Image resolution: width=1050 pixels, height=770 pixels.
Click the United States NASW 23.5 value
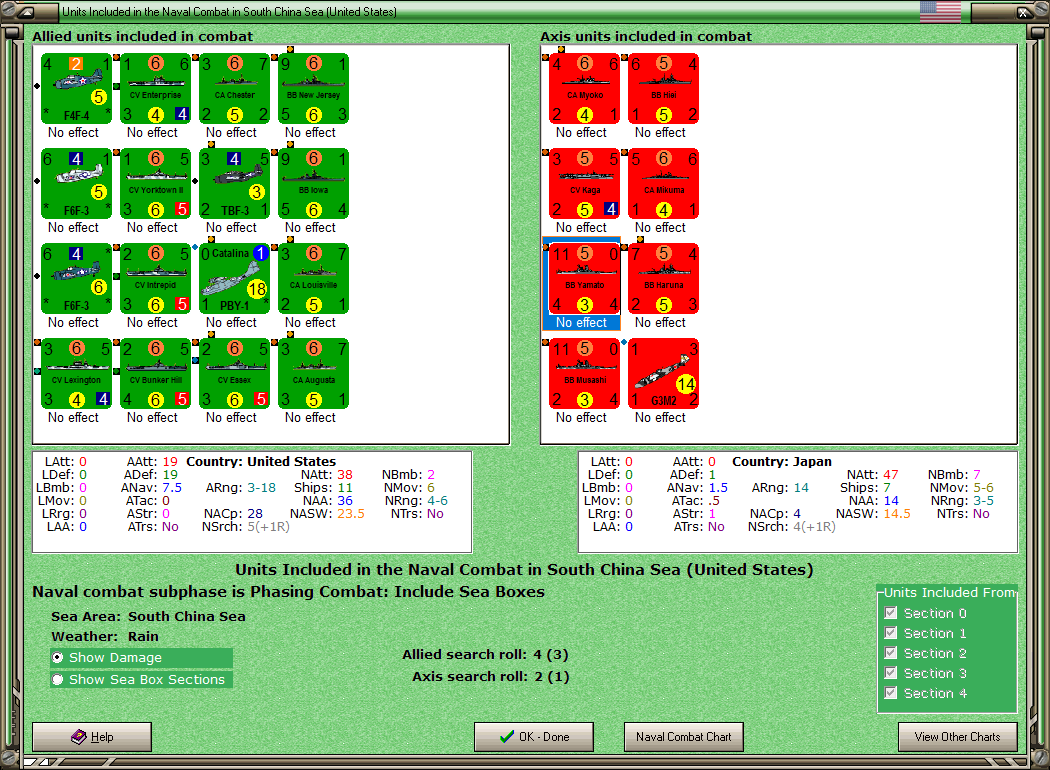pyautogui.click(x=351, y=514)
